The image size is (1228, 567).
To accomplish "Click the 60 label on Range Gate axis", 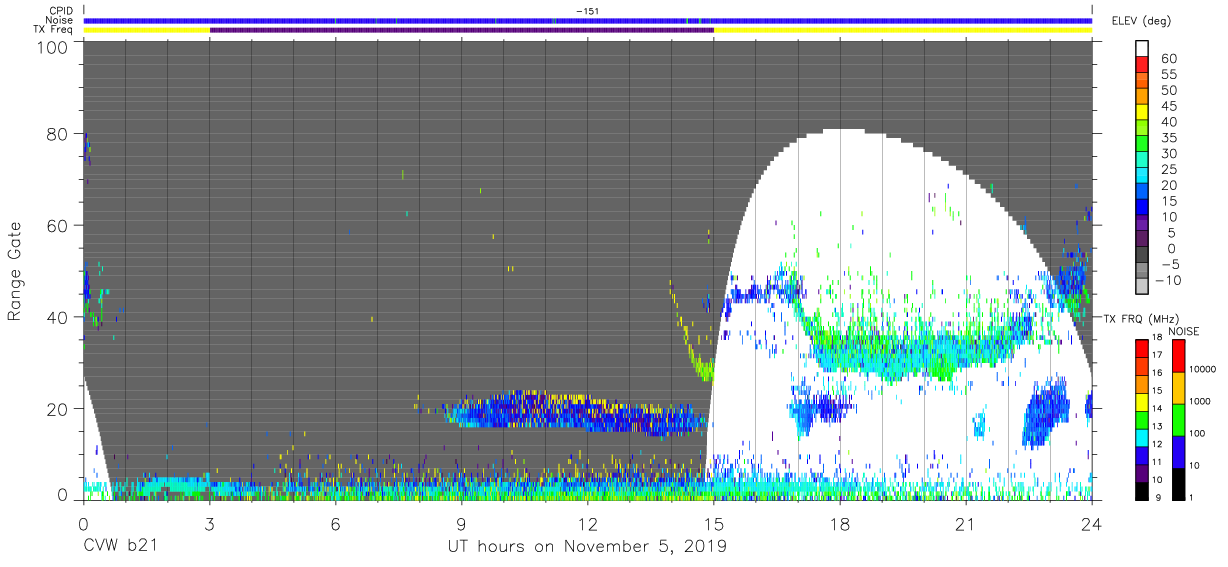I will click(59, 225).
